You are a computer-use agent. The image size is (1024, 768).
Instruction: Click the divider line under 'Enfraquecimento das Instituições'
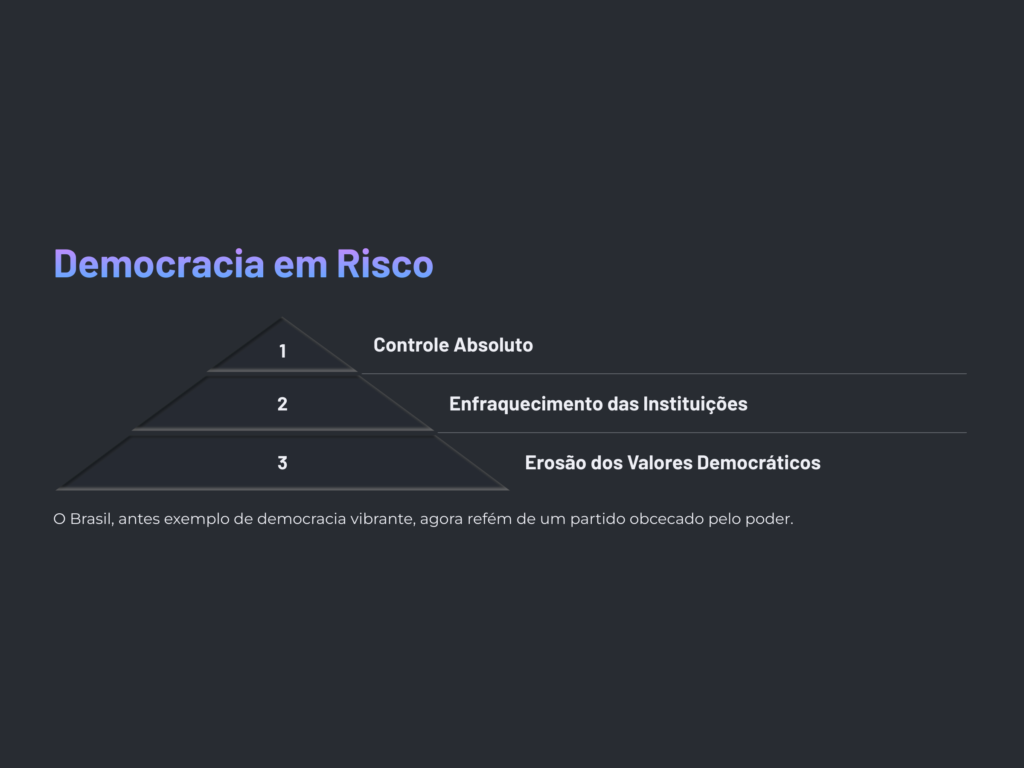pyautogui.click(x=701, y=432)
